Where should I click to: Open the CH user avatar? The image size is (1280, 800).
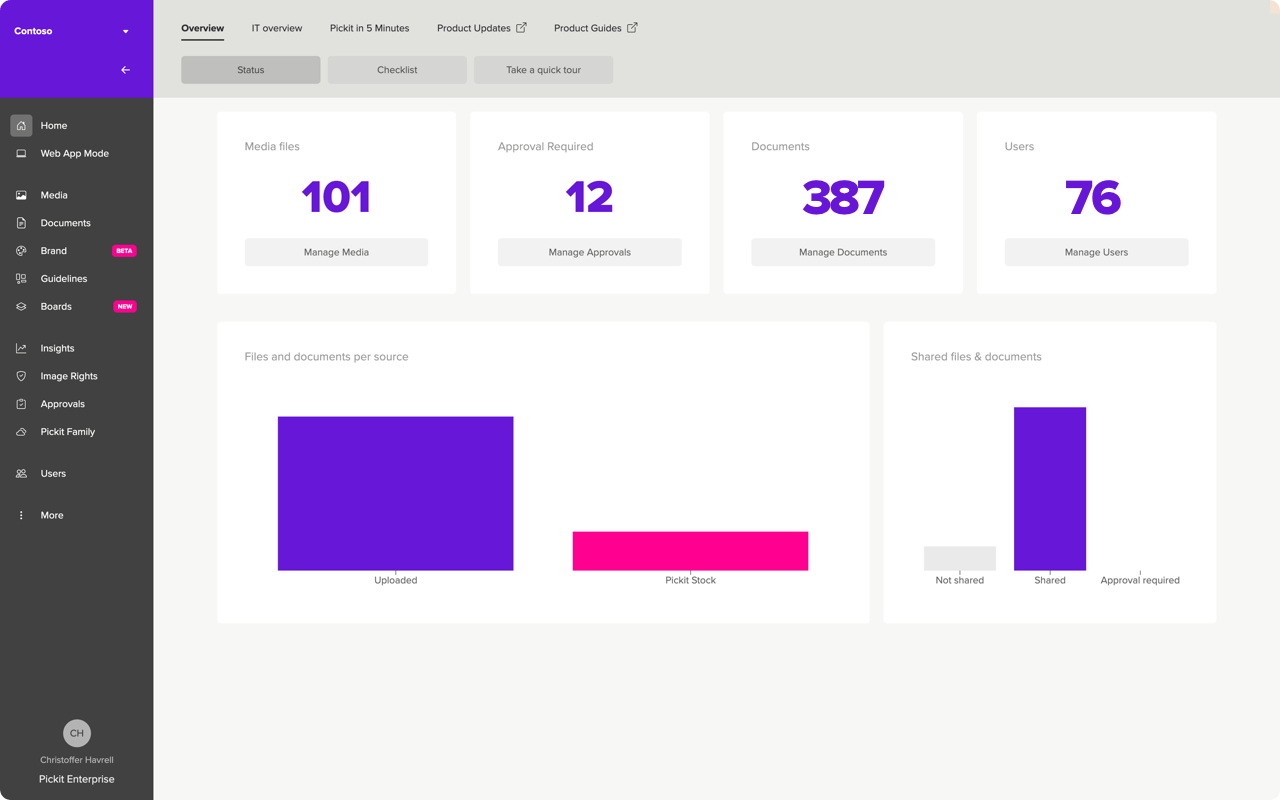[x=77, y=733]
